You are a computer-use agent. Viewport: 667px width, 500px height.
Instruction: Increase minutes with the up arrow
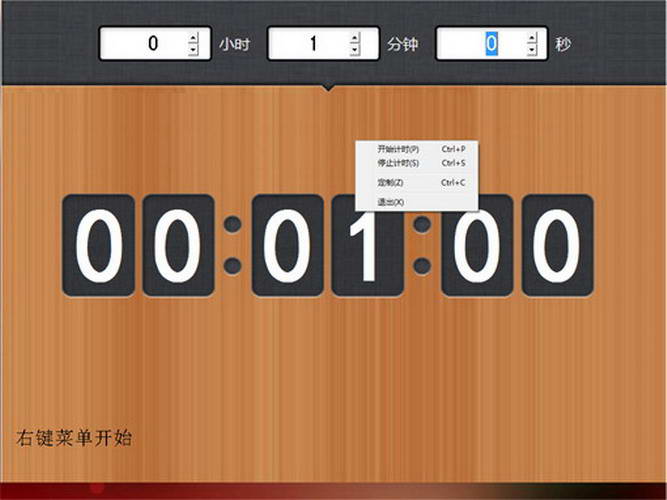(x=354, y=38)
